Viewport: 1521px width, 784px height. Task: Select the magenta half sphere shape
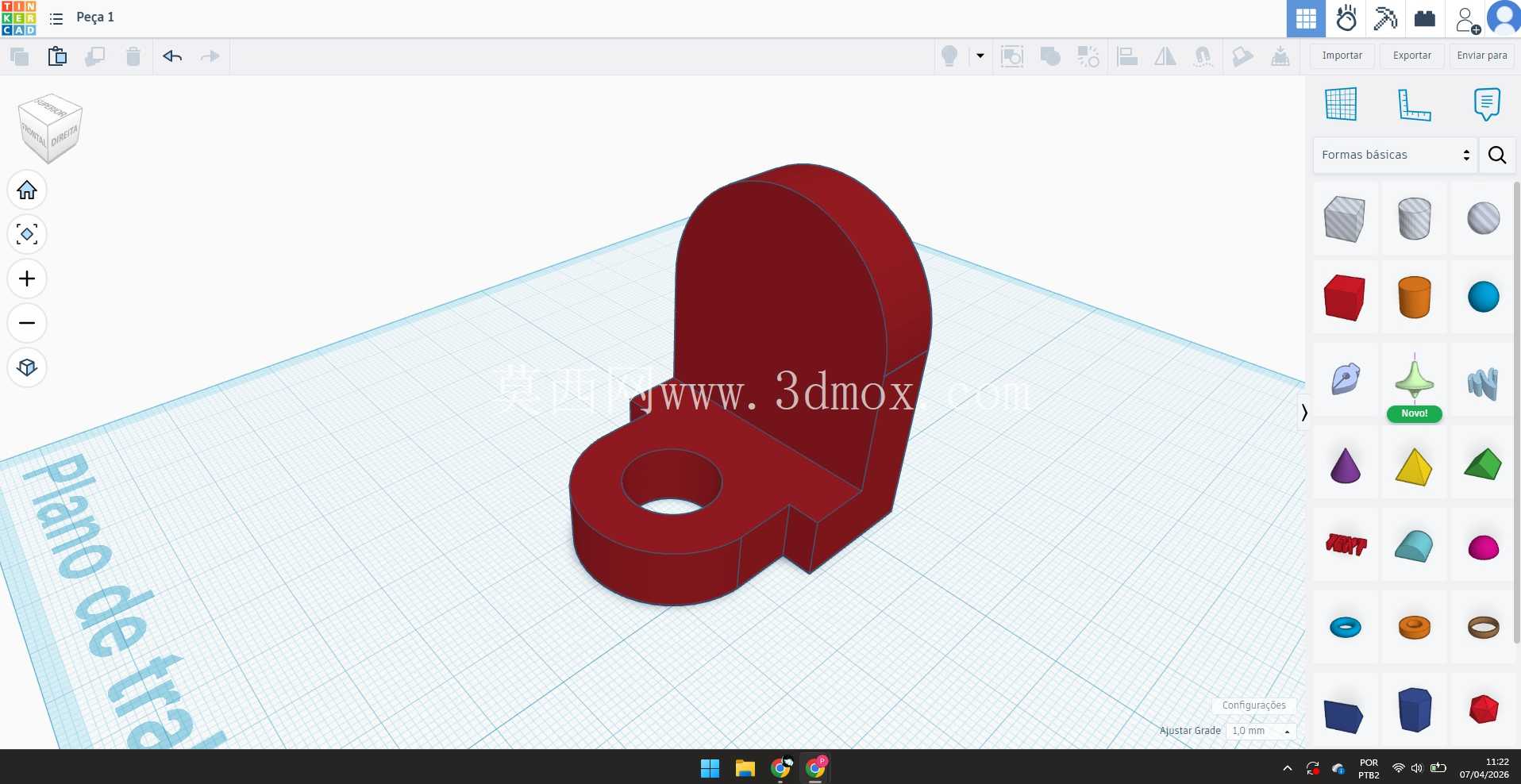(x=1483, y=547)
